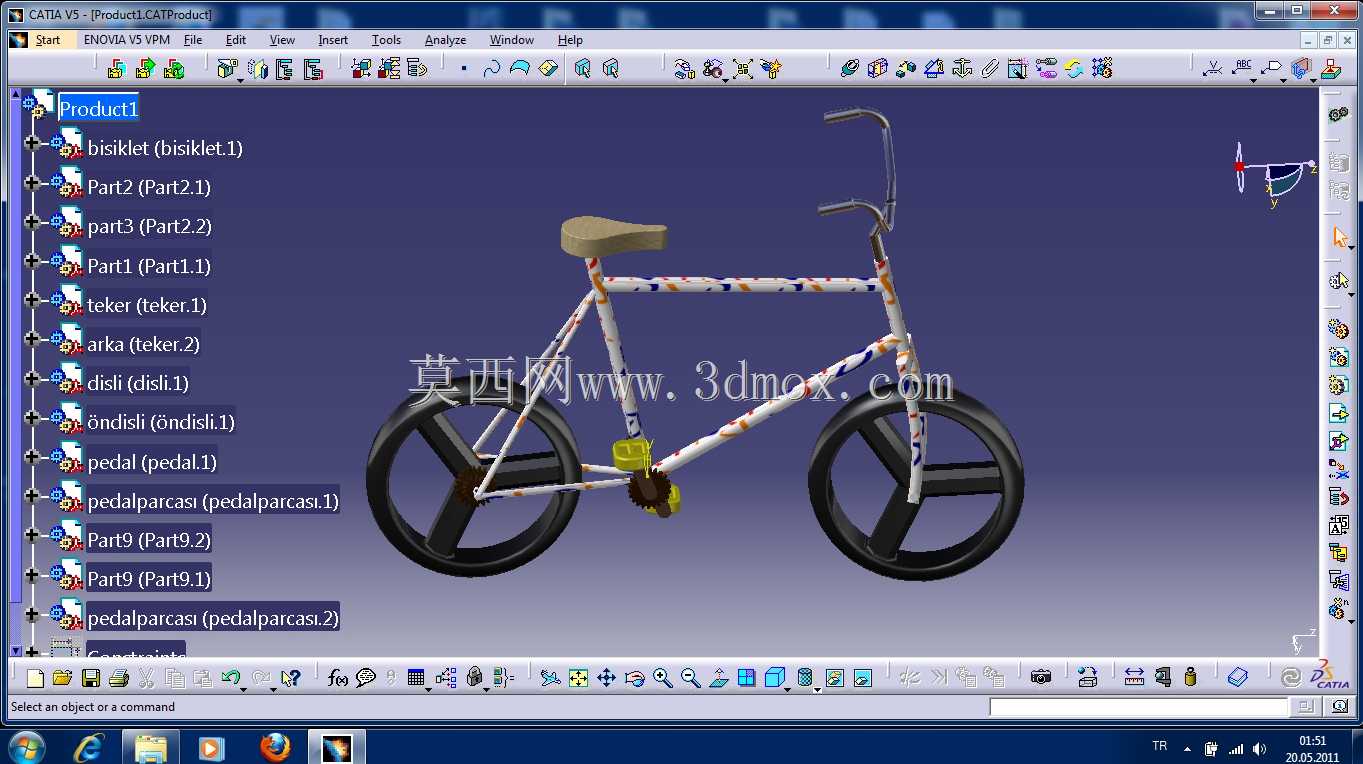Click the Fly mode airplane icon
The height and width of the screenshot is (764, 1363).
tap(550, 678)
